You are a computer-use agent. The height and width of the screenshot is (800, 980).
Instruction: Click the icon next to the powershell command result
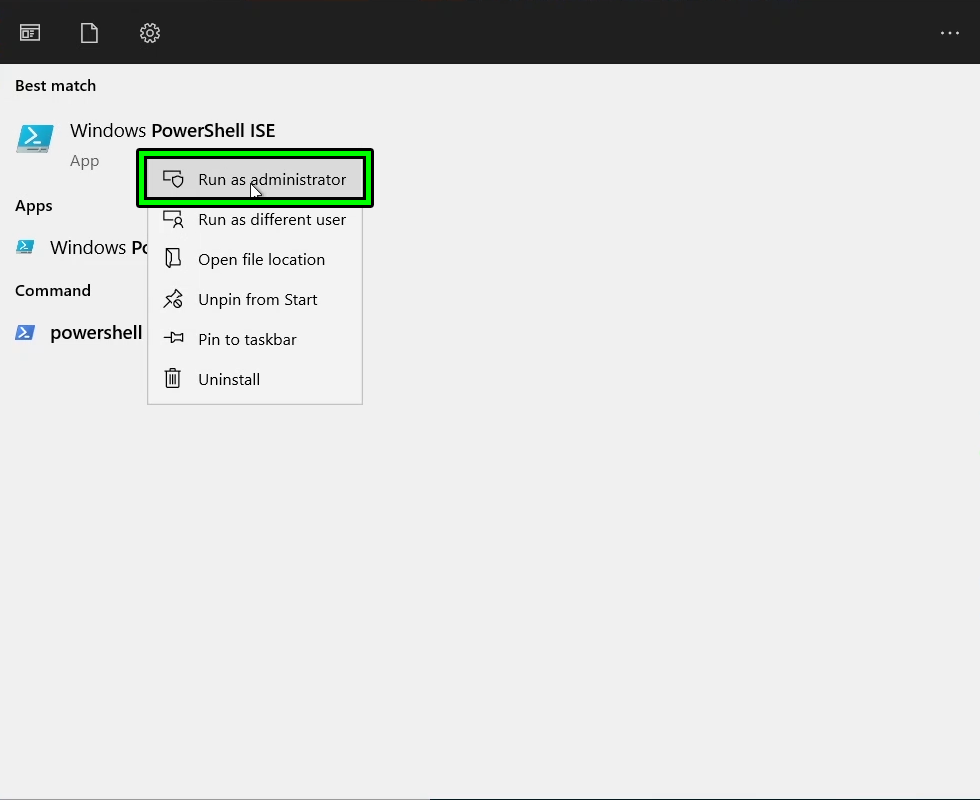coord(24,332)
